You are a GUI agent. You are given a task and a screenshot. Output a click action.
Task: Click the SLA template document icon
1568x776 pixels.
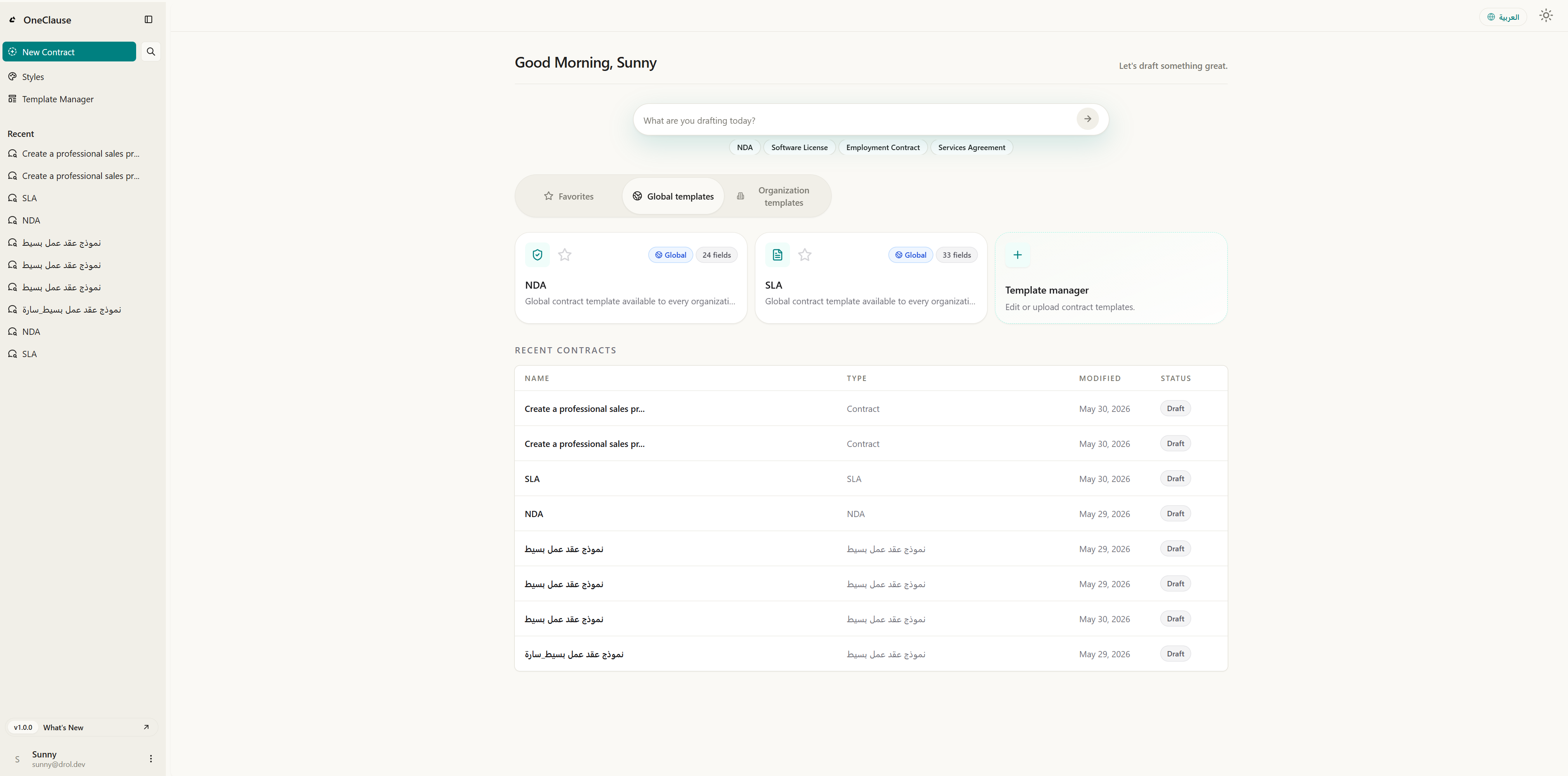coord(777,255)
